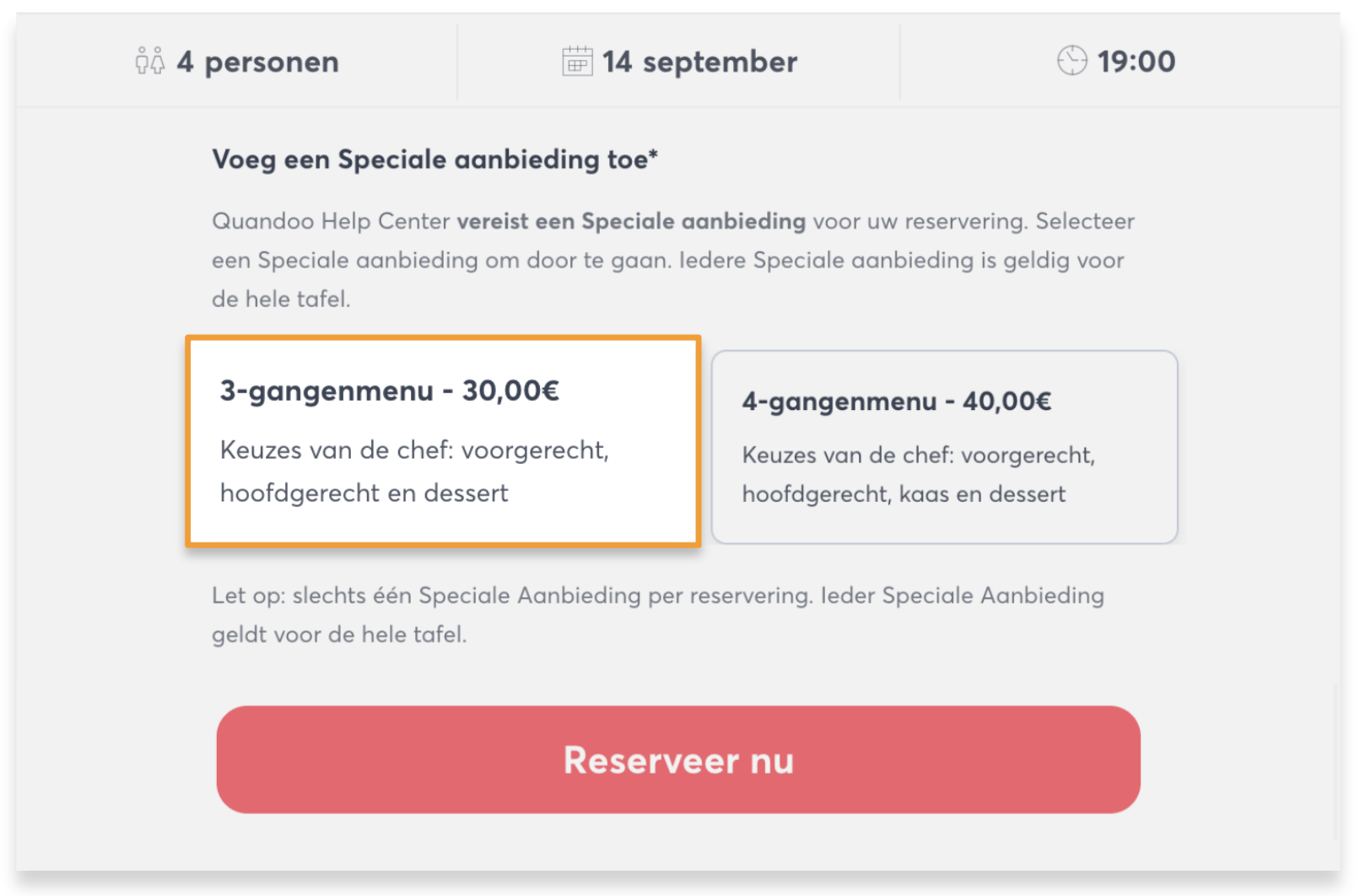
Task: Click the geldt voor de hele tafel line
Action: coord(339,634)
